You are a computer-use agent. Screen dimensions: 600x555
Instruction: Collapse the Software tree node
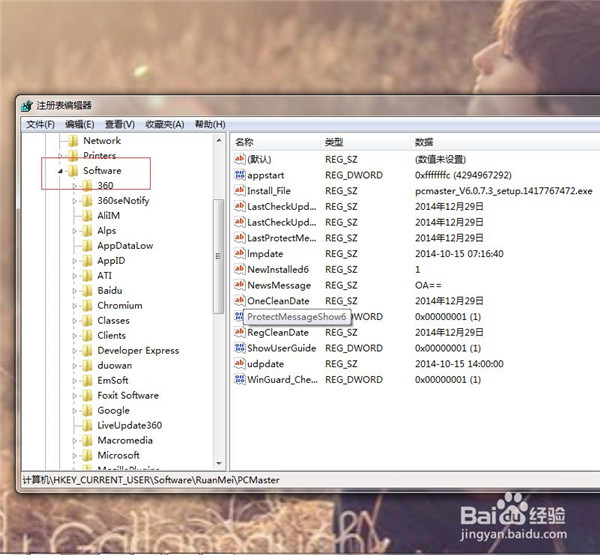[60, 171]
